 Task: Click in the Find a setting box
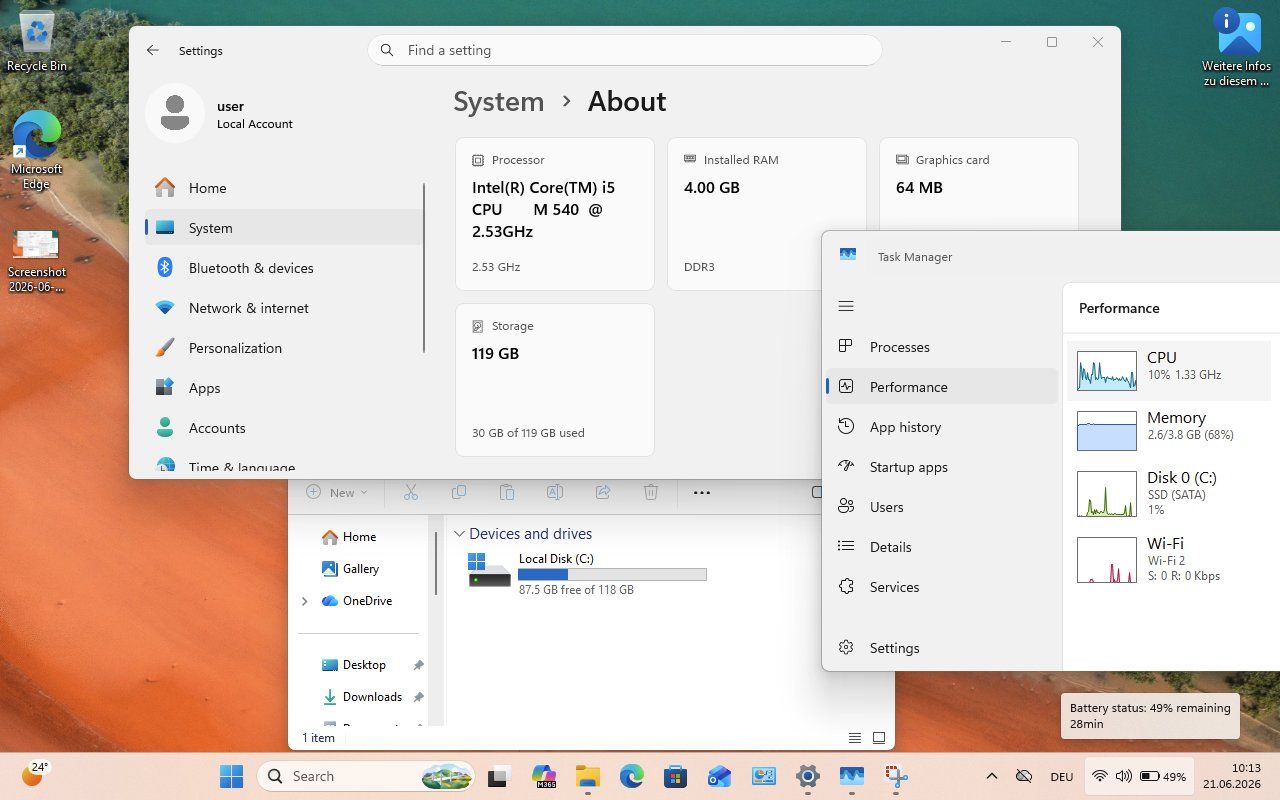point(625,50)
